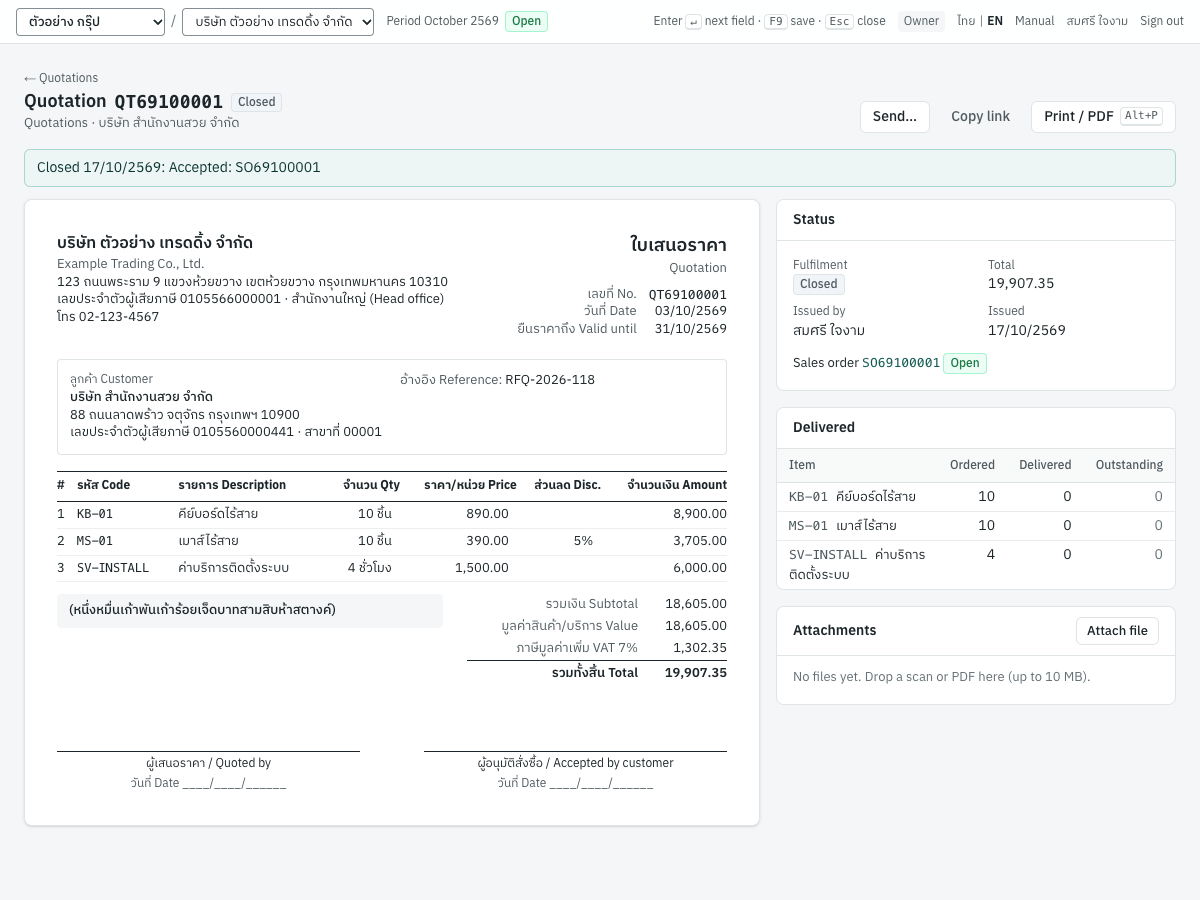Click the Issued date 17/10/2569

coord(1027,330)
